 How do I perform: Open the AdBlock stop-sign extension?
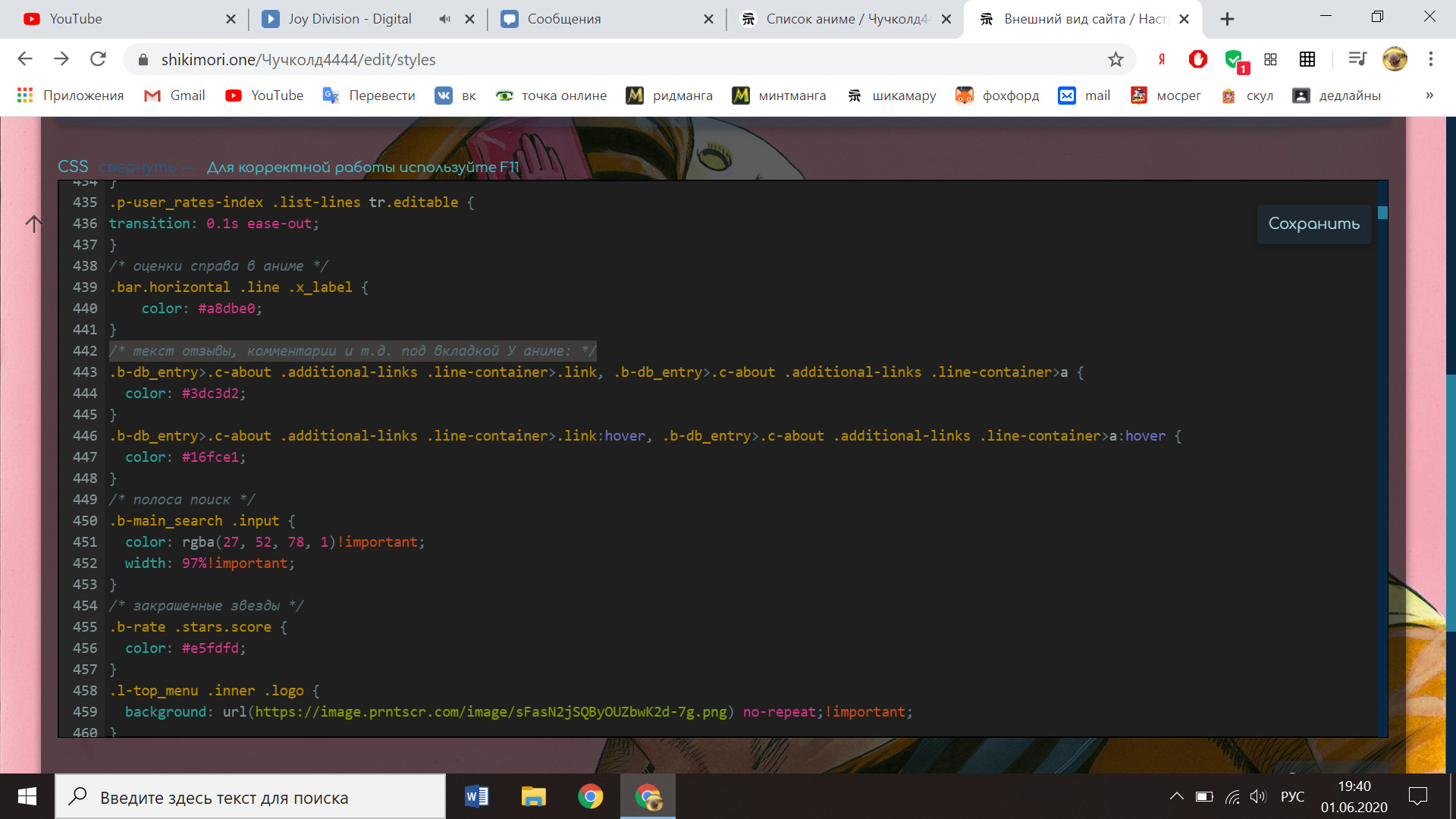tap(1197, 59)
